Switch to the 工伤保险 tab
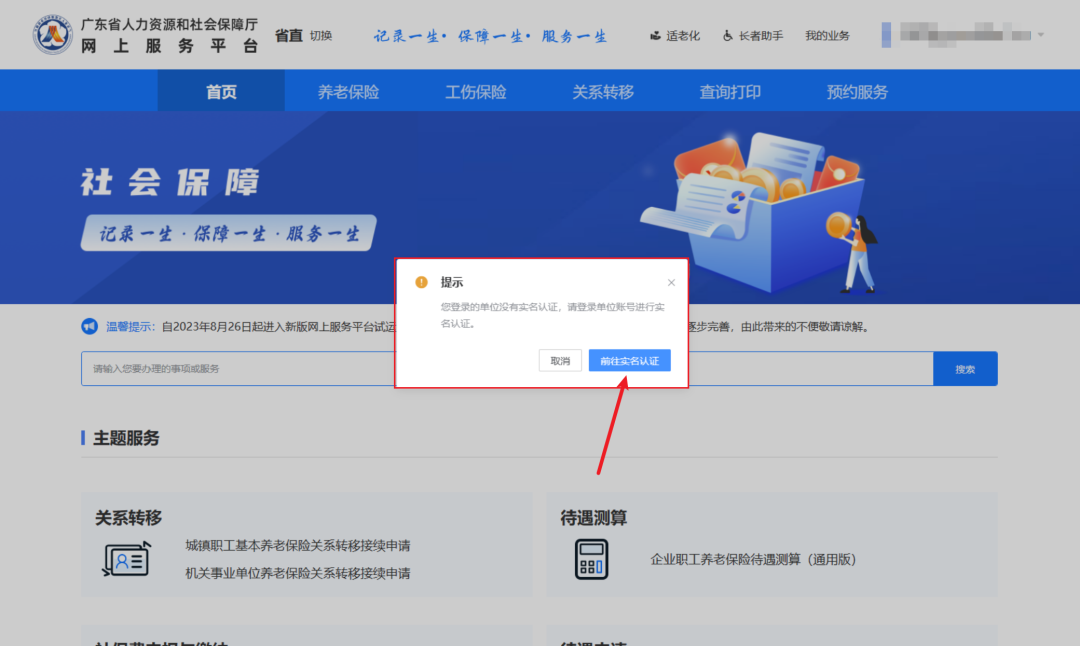Screen dimensions: 1080x646 pos(475,90)
